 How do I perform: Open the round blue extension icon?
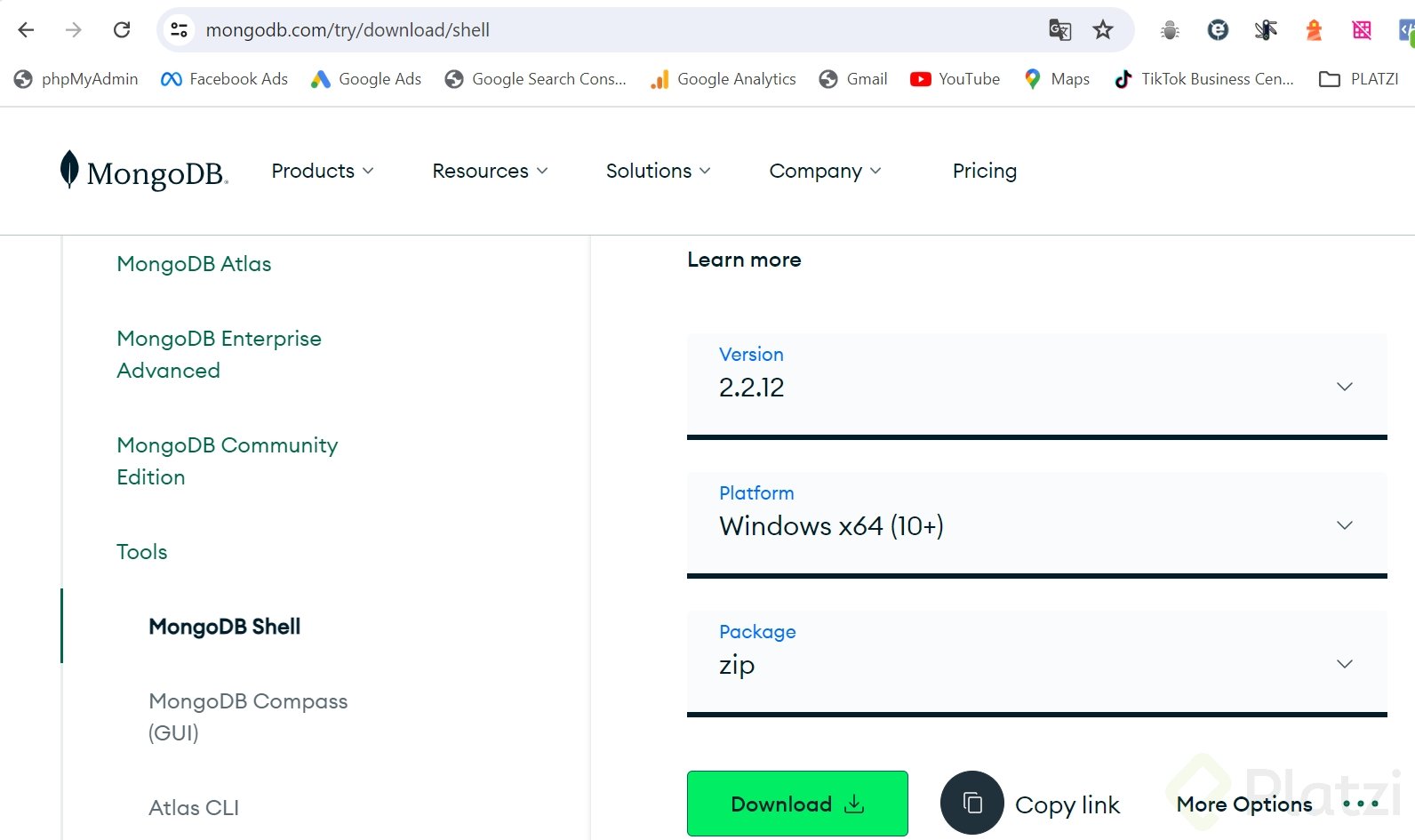pos(1218,30)
